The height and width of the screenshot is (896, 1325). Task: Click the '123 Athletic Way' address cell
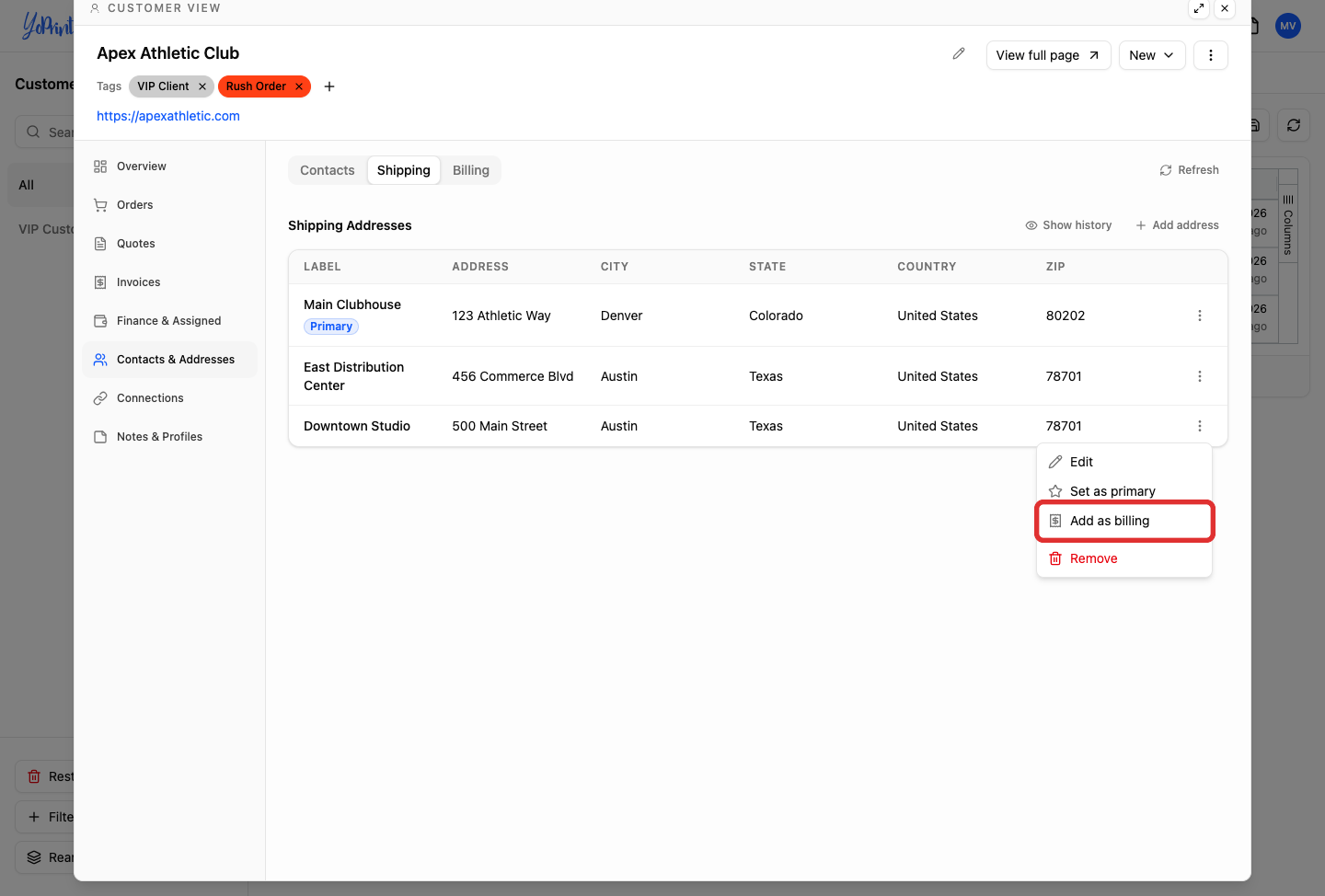(501, 316)
